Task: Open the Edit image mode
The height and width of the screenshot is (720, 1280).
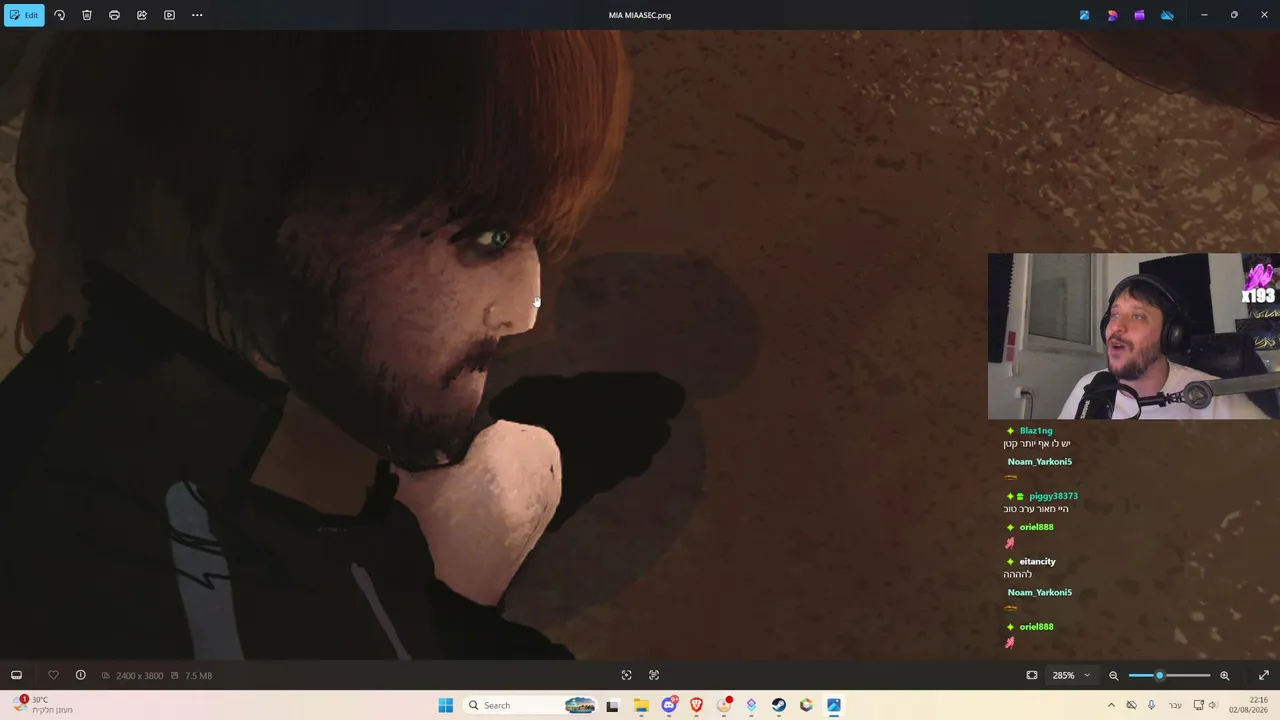Action: pyautogui.click(x=24, y=15)
